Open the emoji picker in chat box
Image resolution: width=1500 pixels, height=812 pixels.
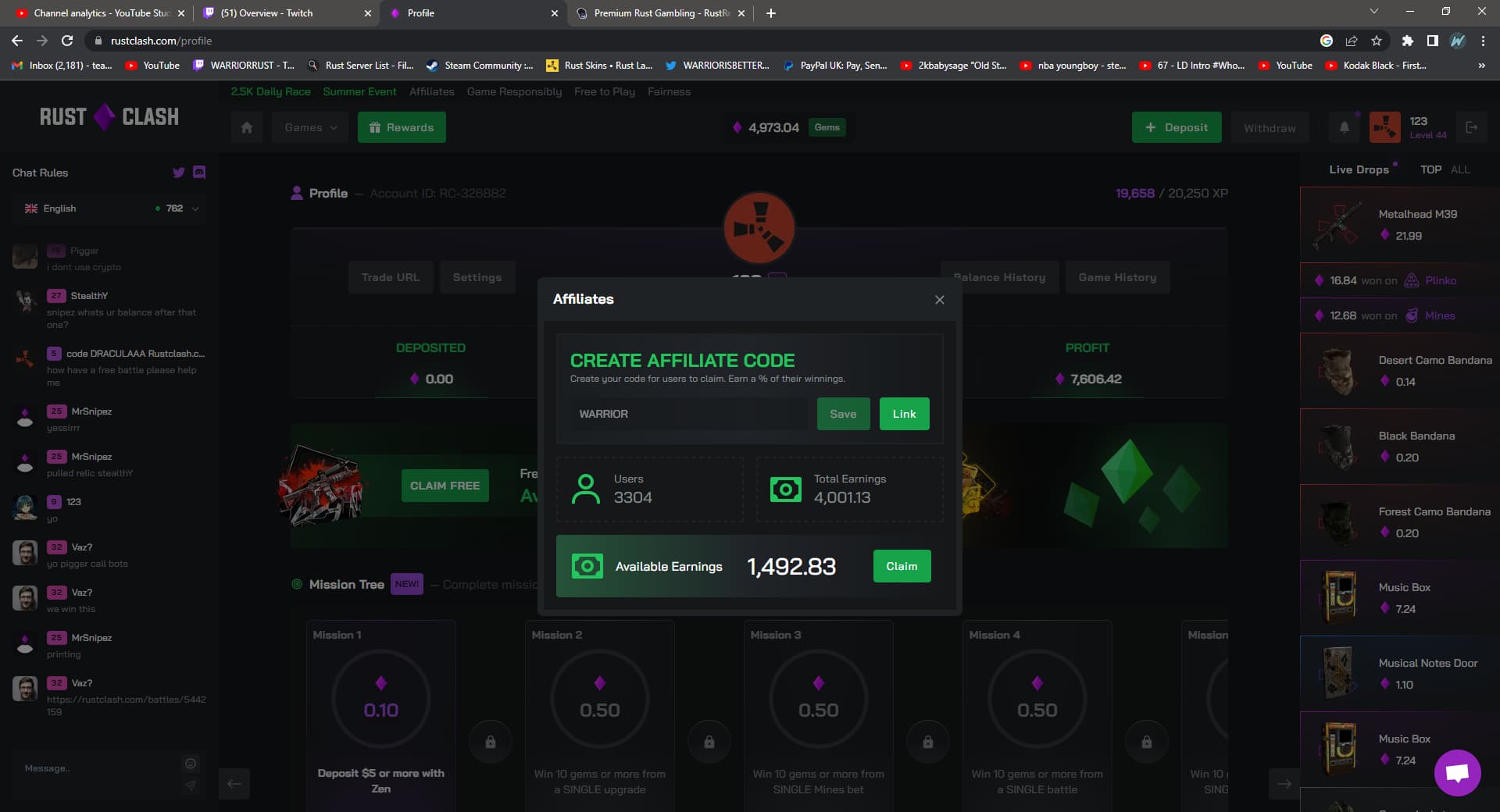coord(190,764)
